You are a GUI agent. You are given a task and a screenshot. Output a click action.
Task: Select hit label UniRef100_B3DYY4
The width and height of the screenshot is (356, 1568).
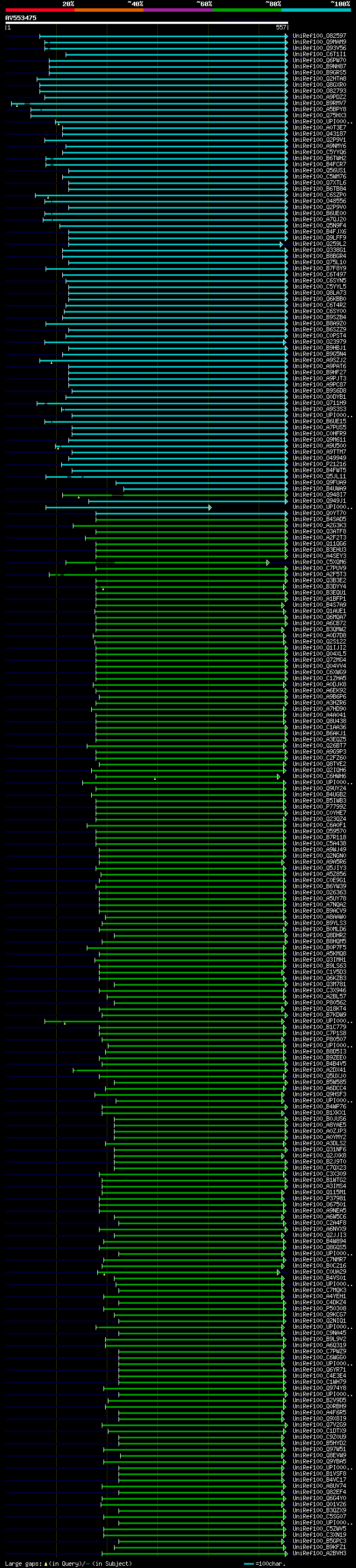[x=319, y=587]
